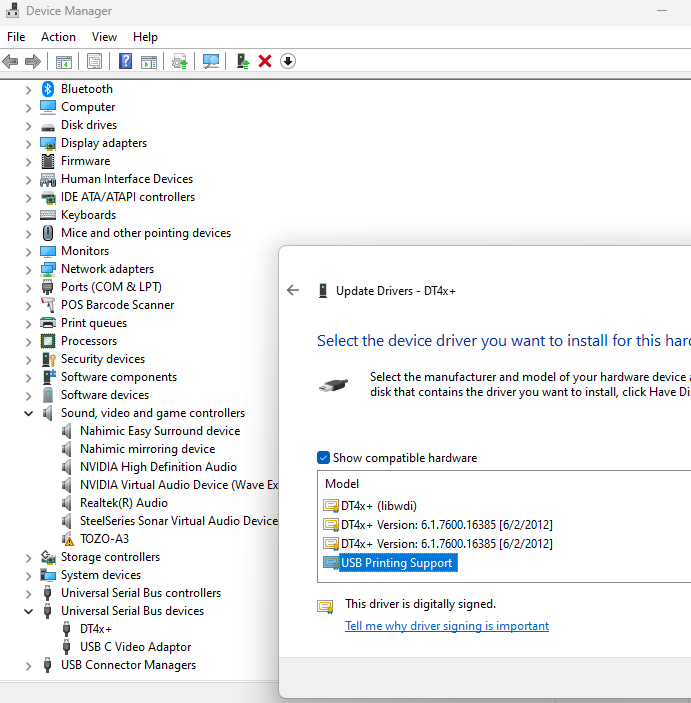Click the Computer category label

(x=88, y=107)
